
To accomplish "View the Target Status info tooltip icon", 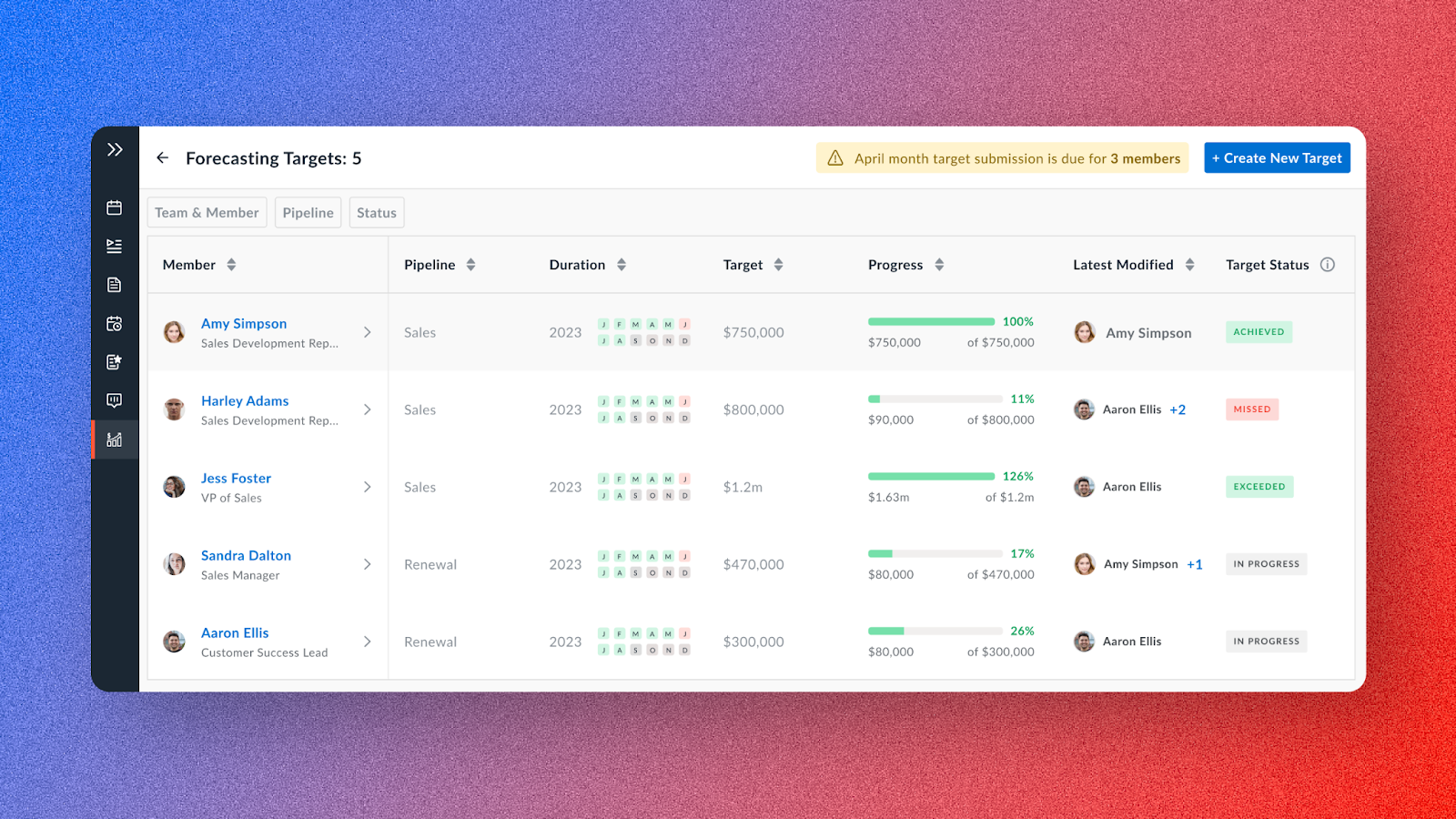I will coord(1328,264).
